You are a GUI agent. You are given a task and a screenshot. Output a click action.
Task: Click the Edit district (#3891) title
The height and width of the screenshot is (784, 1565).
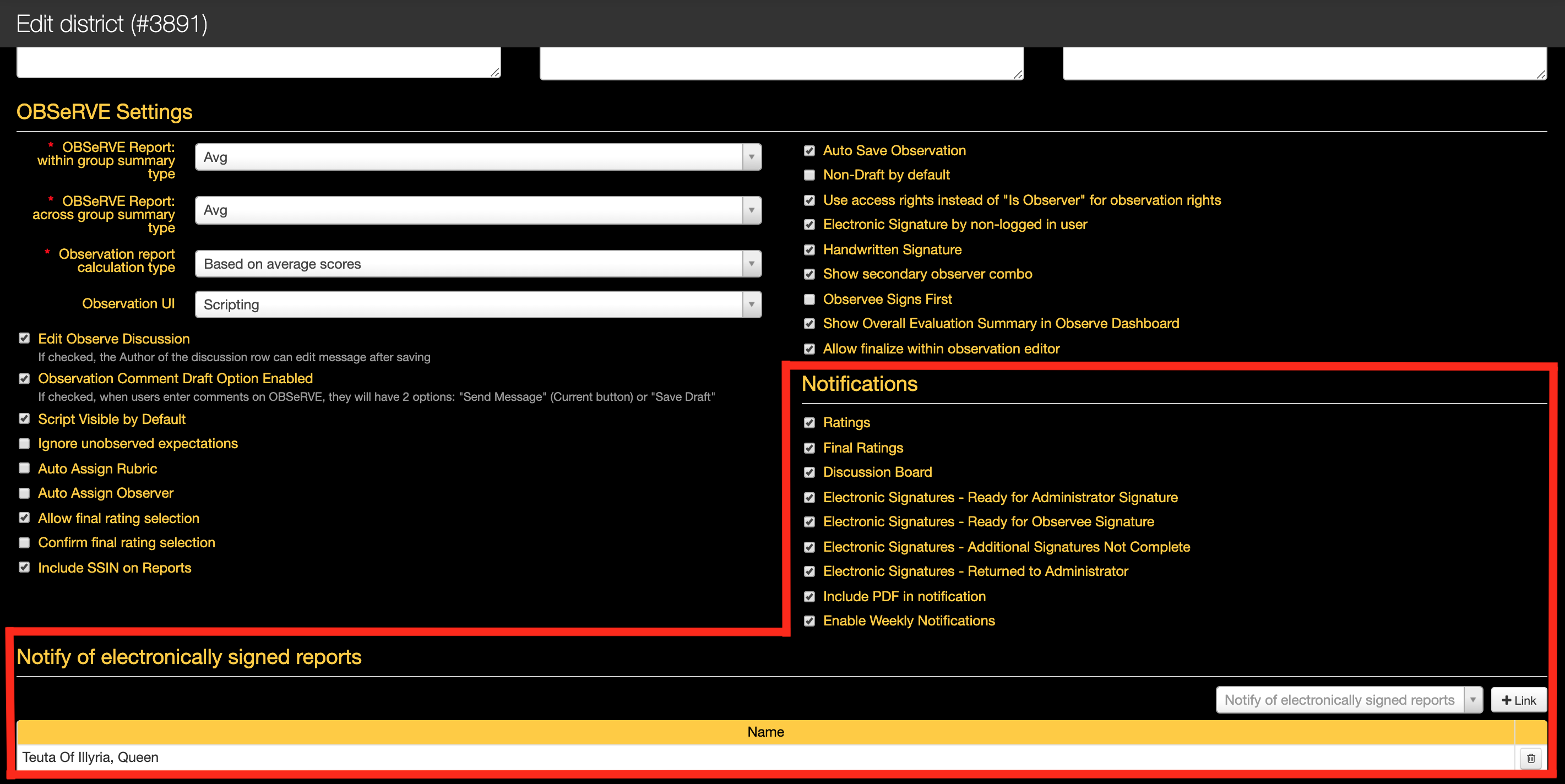click(x=112, y=24)
